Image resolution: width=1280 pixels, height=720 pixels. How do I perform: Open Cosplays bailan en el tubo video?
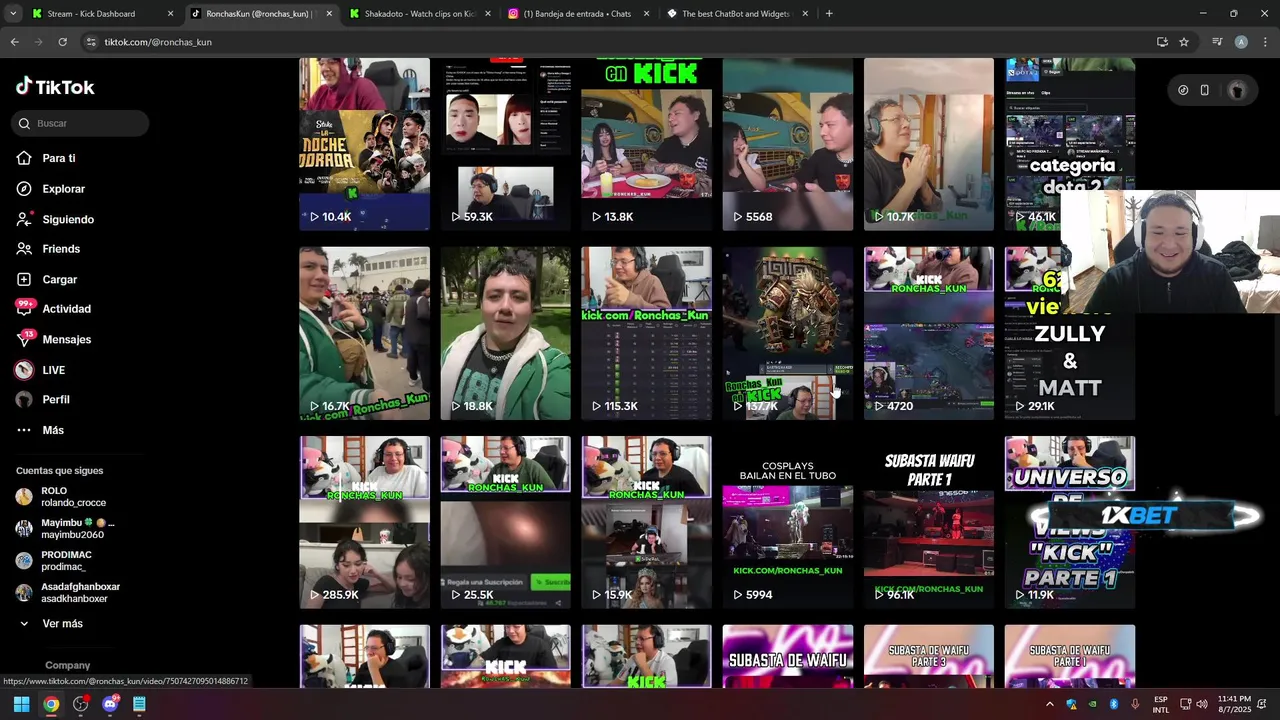coord(788,522)
